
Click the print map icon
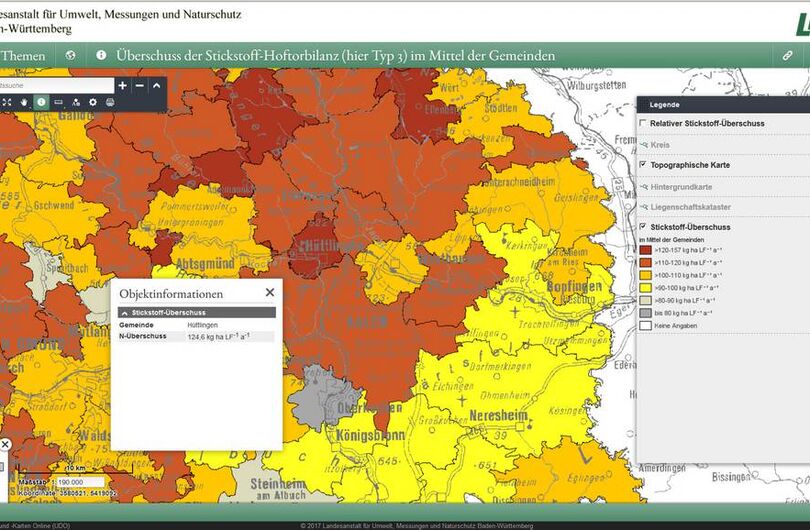click(110, 102)
